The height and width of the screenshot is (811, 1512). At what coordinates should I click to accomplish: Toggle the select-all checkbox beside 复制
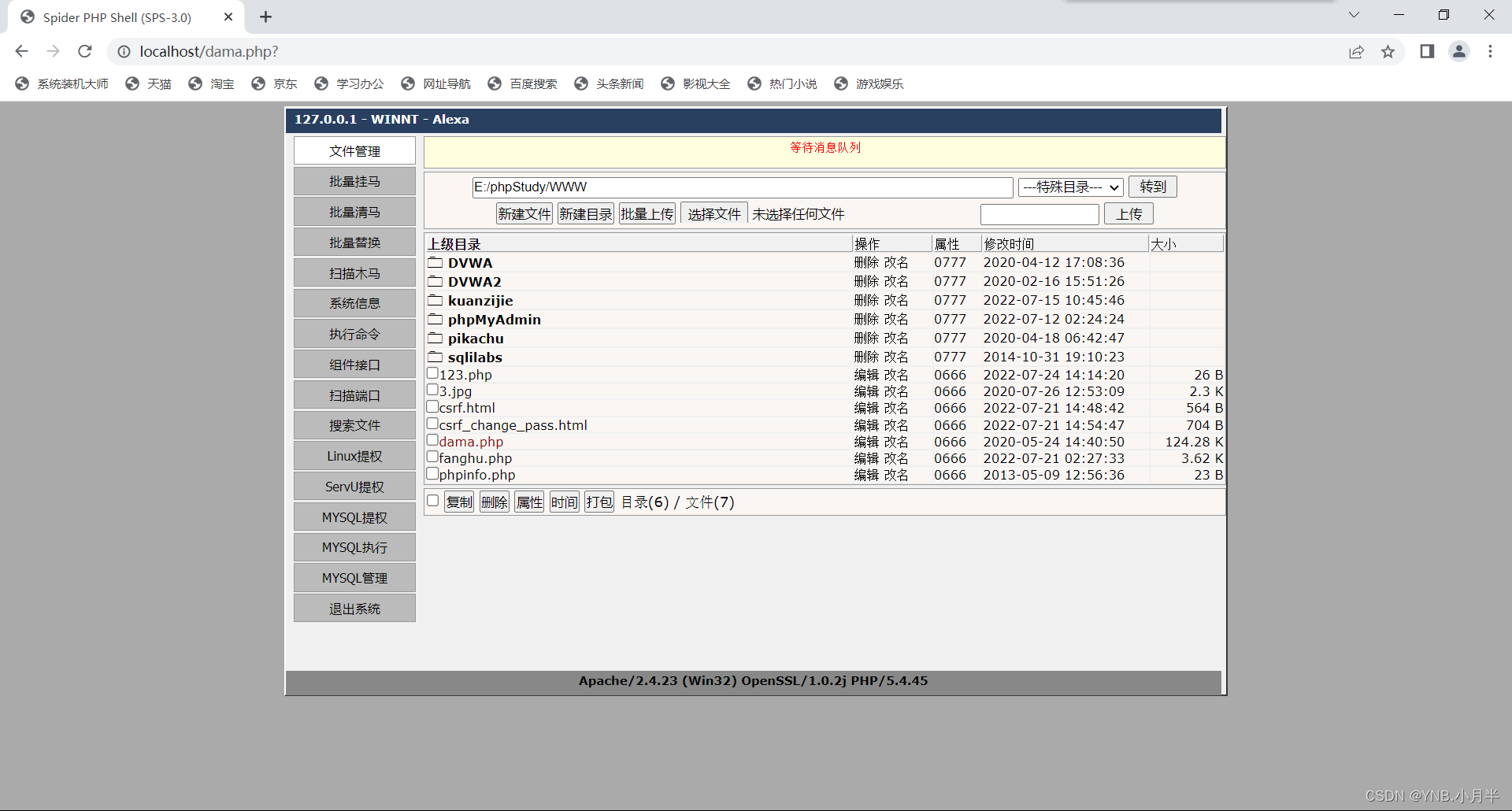432,501
